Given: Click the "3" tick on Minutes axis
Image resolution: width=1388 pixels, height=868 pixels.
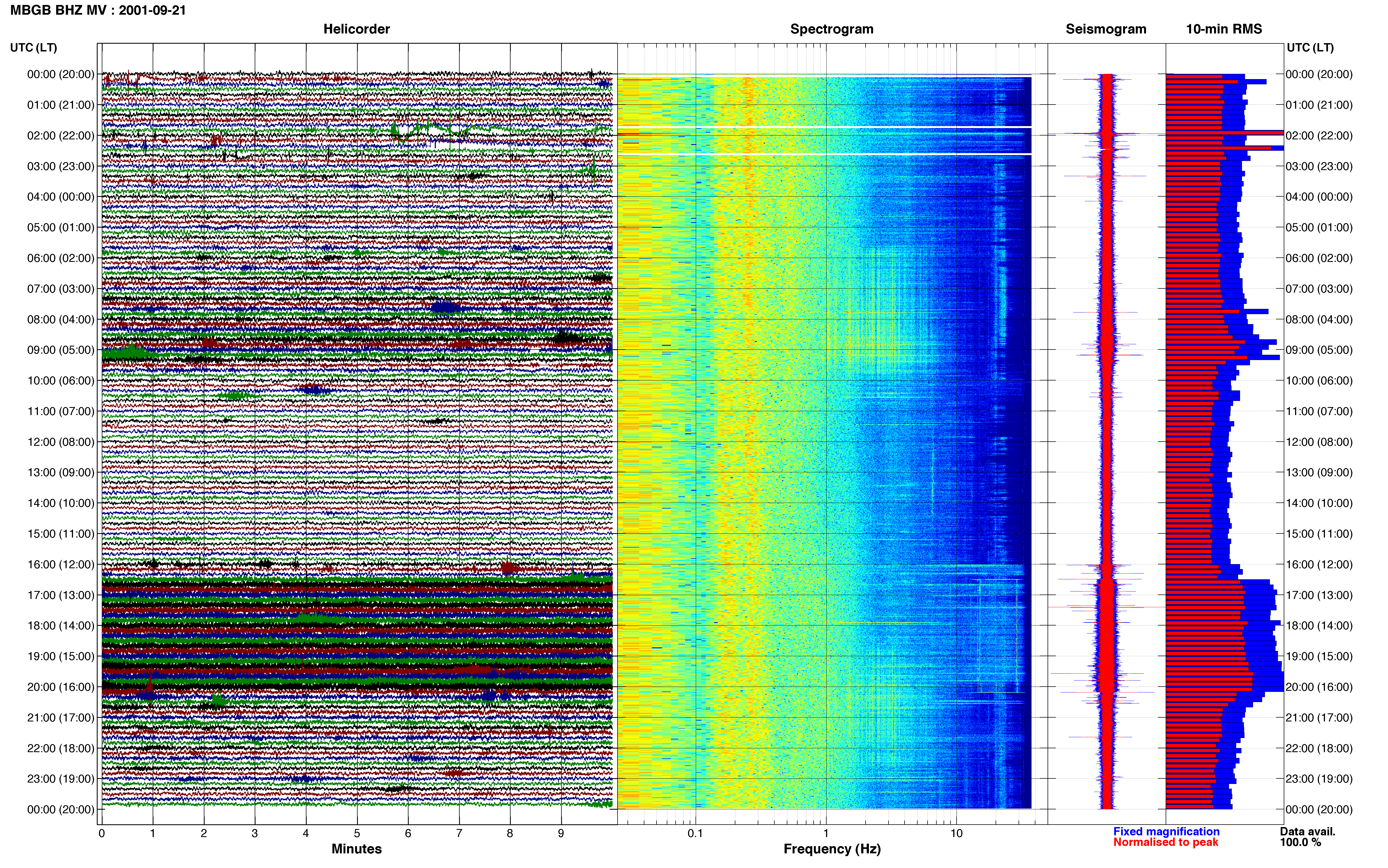Looking at the screenshot, I should (x=255, y=833).
